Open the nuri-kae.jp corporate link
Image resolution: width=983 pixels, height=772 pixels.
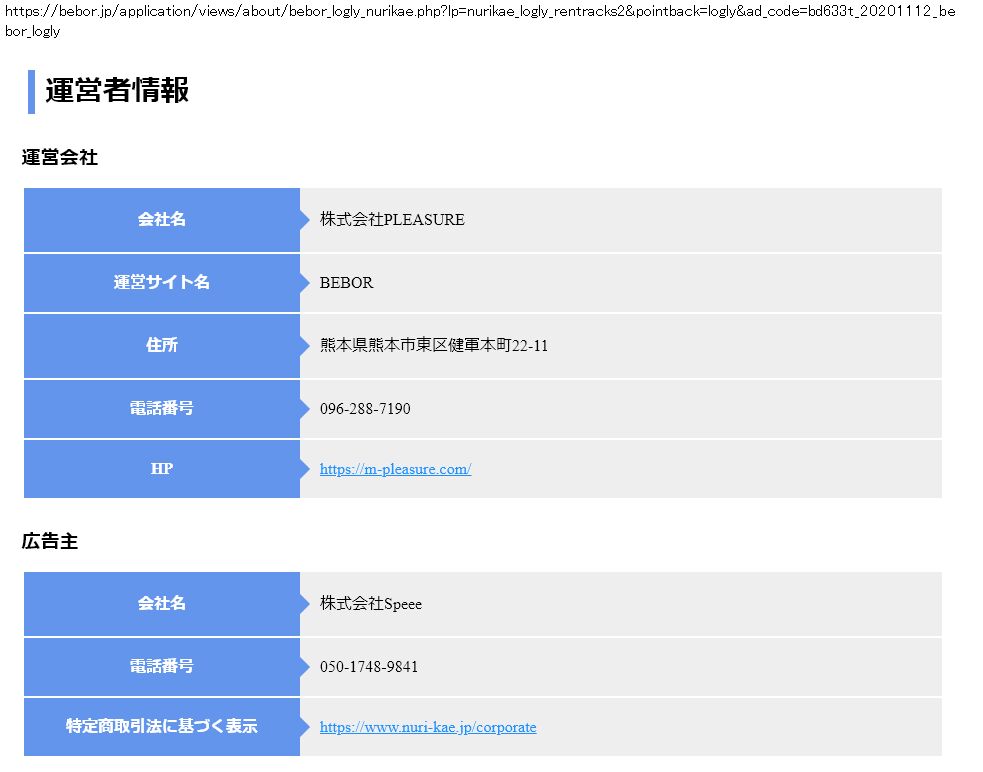tap(428, 727)
